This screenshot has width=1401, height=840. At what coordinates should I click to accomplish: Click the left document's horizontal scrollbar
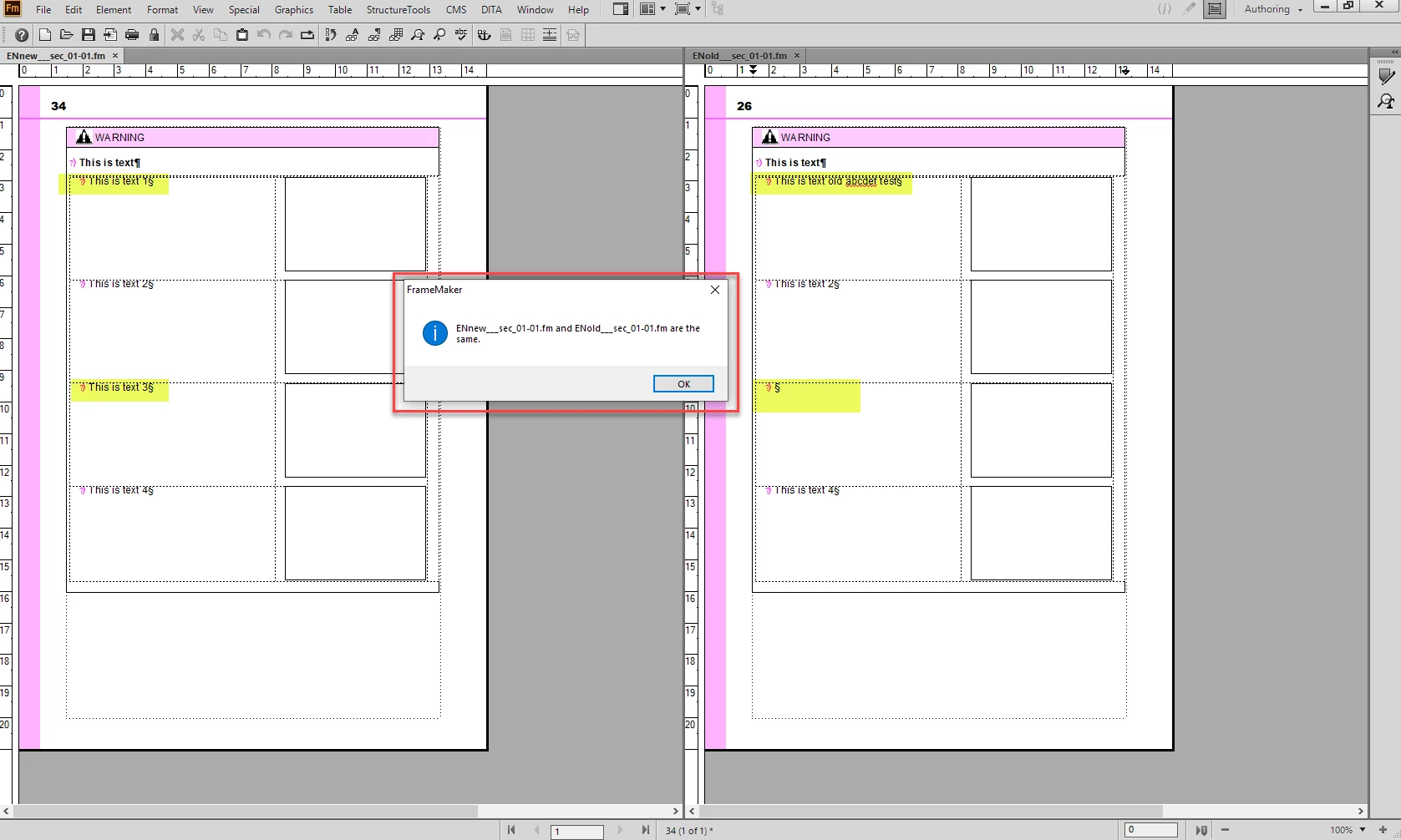coord(245,811)
